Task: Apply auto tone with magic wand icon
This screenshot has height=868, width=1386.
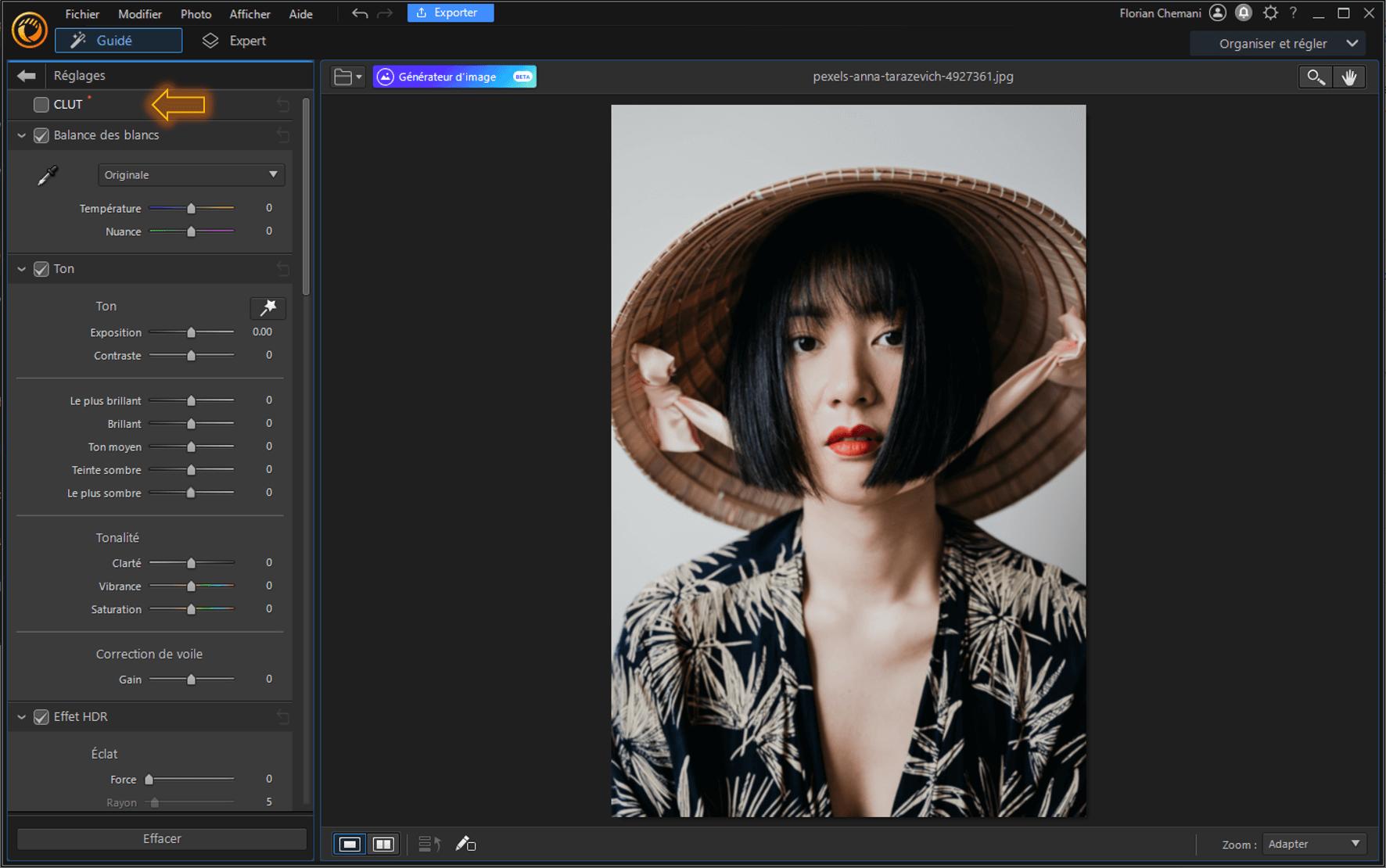Action: coord(268,307)
